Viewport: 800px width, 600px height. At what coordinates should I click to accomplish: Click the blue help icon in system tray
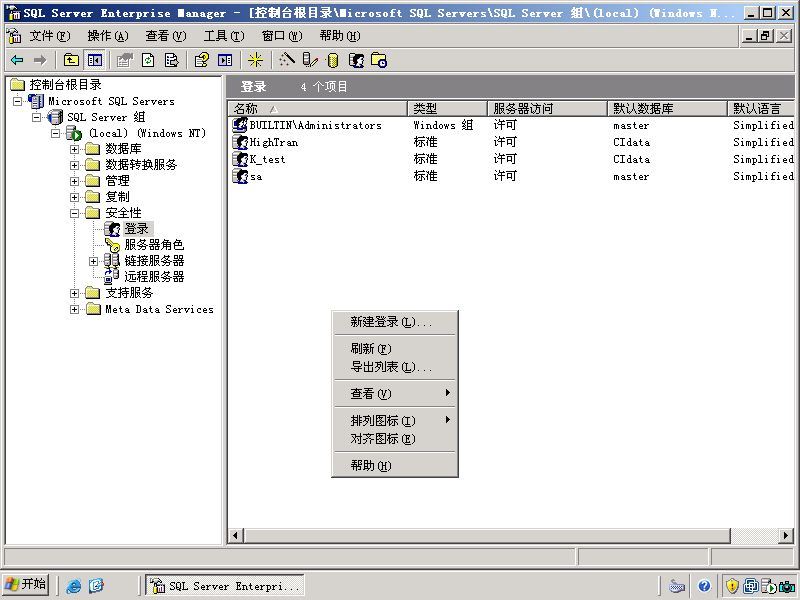704,586
